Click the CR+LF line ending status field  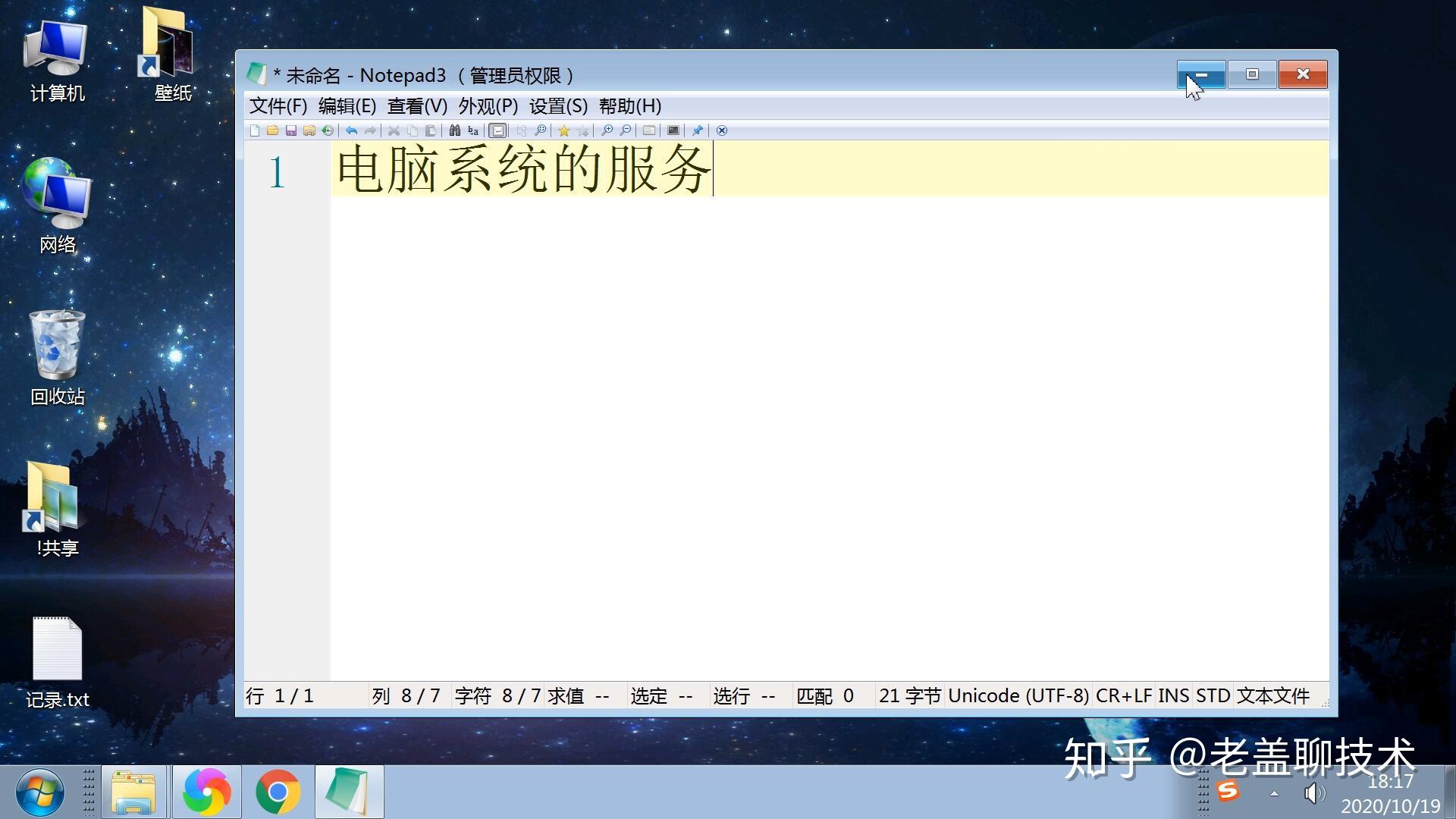(1124, 695)
